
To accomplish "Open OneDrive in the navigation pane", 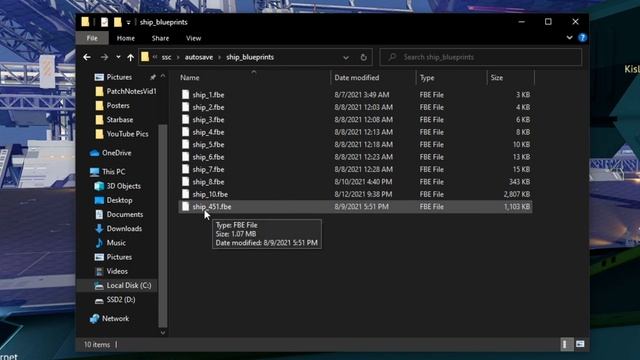I will pos(116,153).
